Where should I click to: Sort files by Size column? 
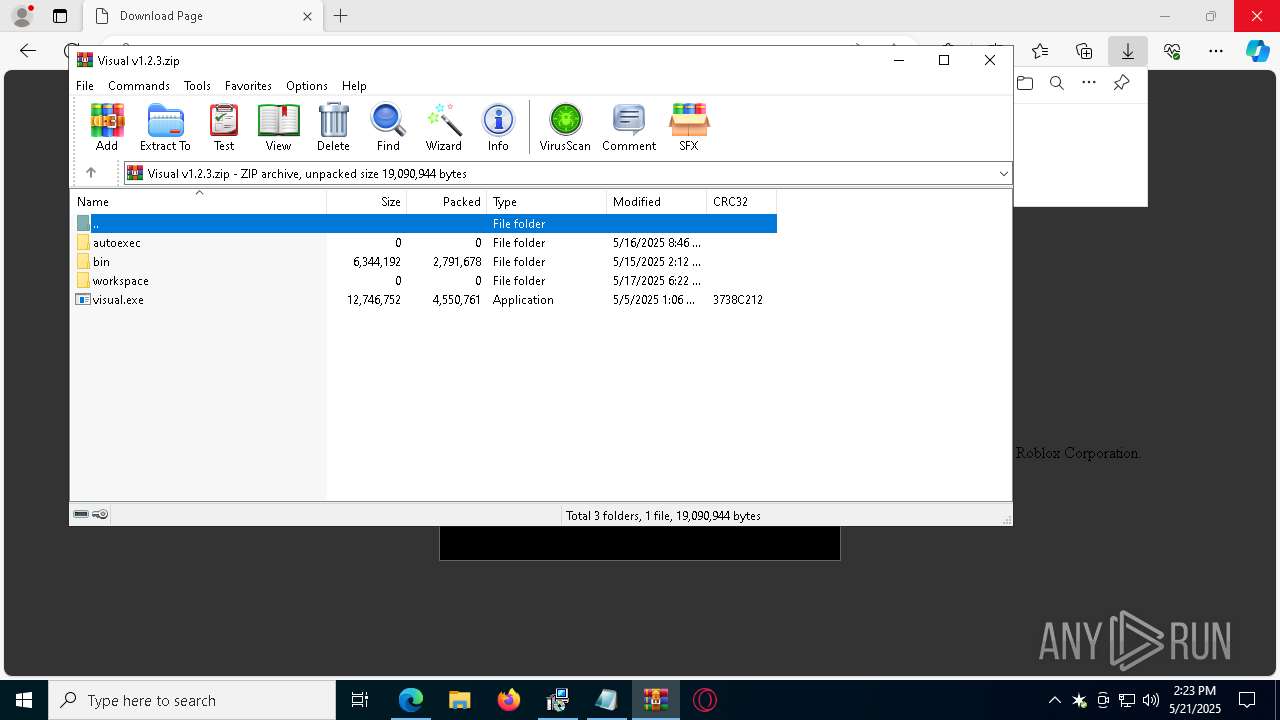(x=367, y=201)
